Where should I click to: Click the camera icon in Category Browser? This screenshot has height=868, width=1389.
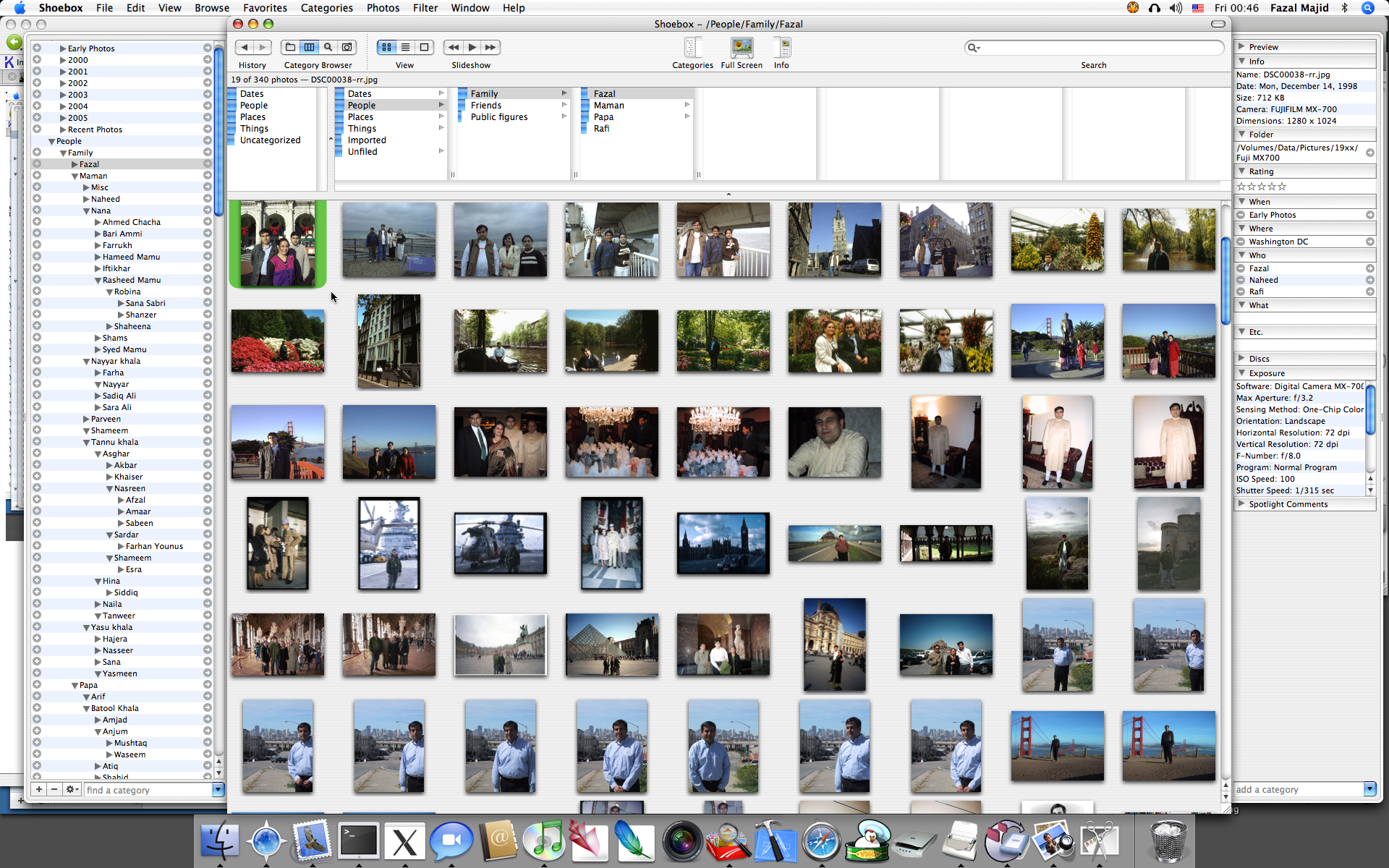pyautogui.click(x=347, y=47)
